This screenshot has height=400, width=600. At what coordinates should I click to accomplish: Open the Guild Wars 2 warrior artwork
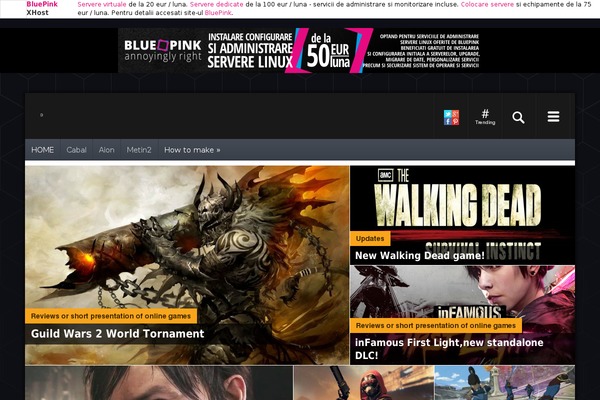[x=187, y=265]
